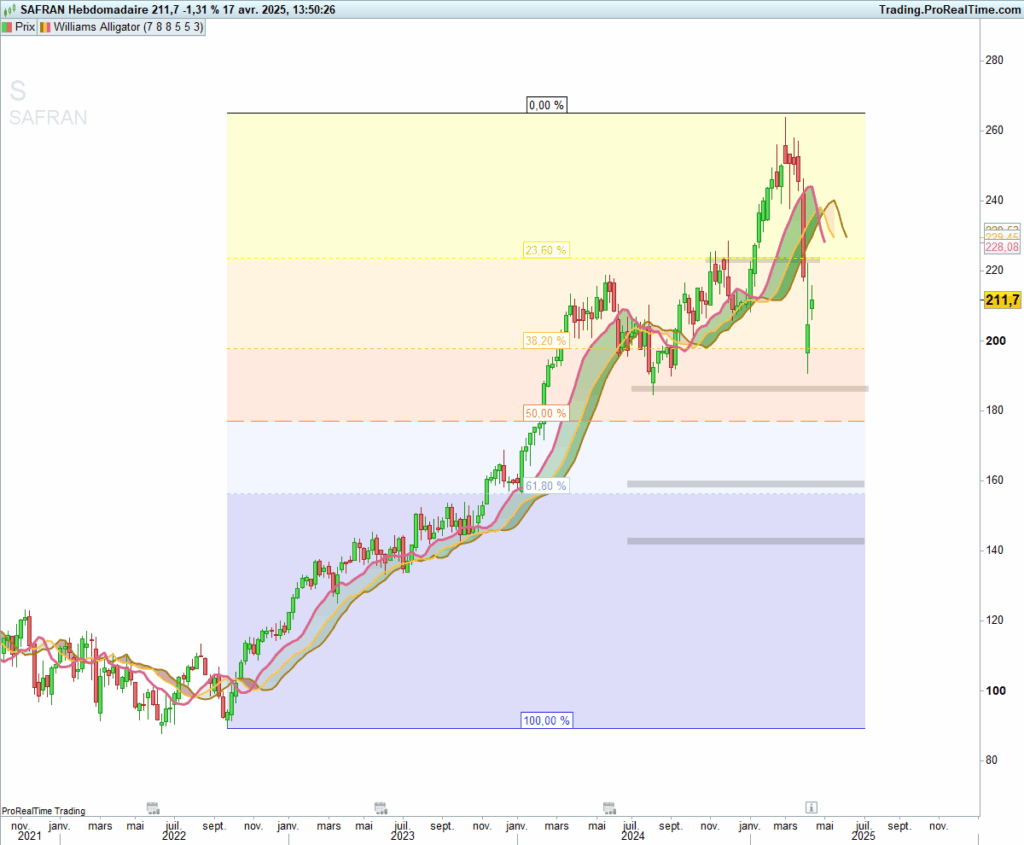Open the calendar event icon near juil. 2024
The width and height of the screenshot is (1024, 845).
[608, 806]
